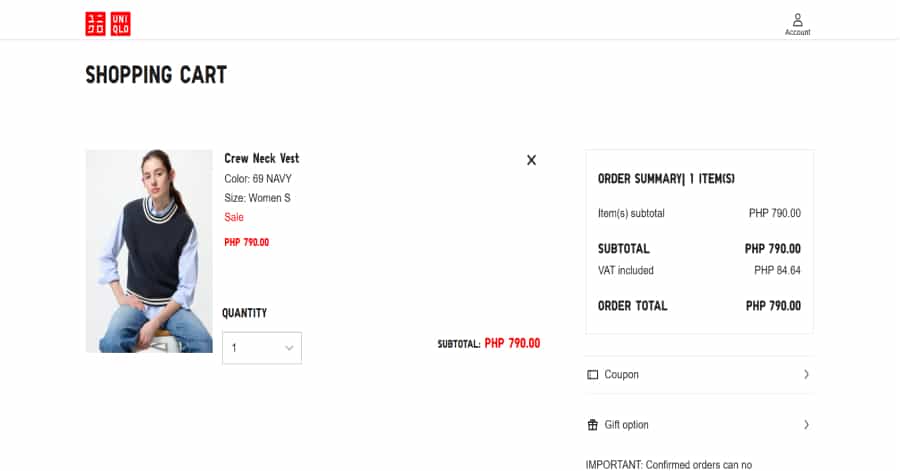This screenshot has width=900, height=471.
Task: Click the red Sale label
Action: pos(234,217)
